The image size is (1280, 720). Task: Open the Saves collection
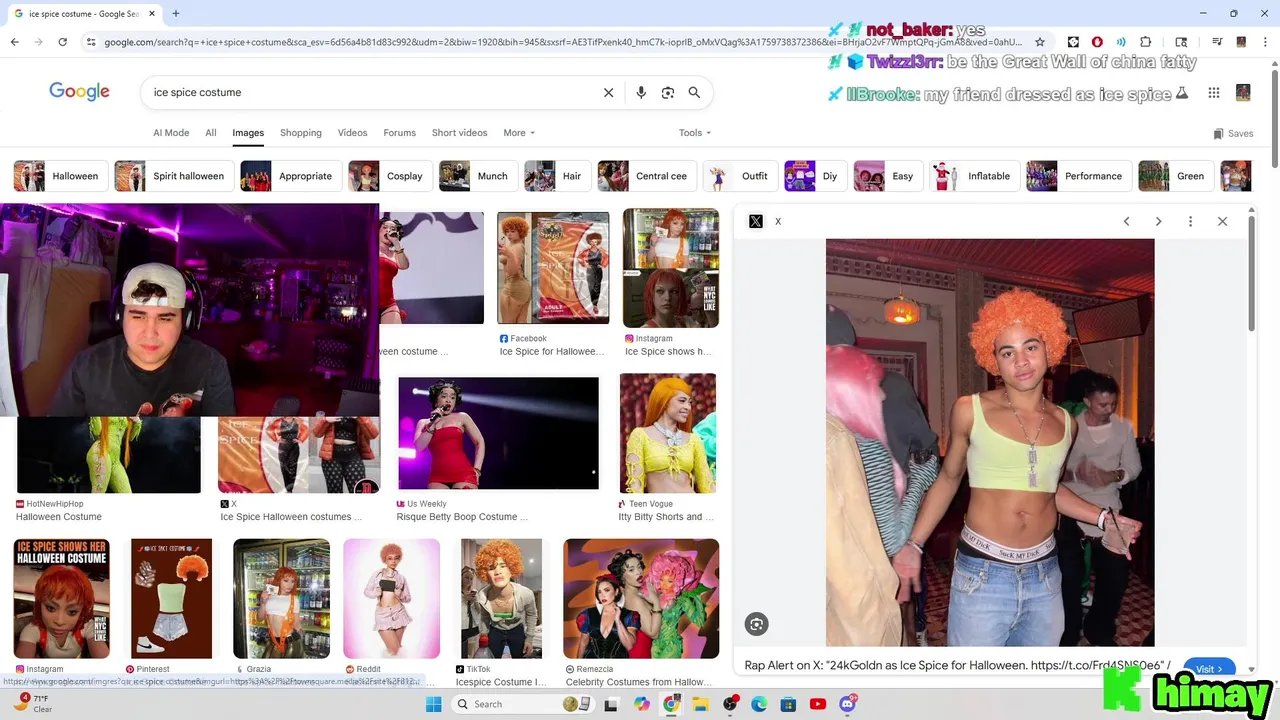(x=1233, y=133)
